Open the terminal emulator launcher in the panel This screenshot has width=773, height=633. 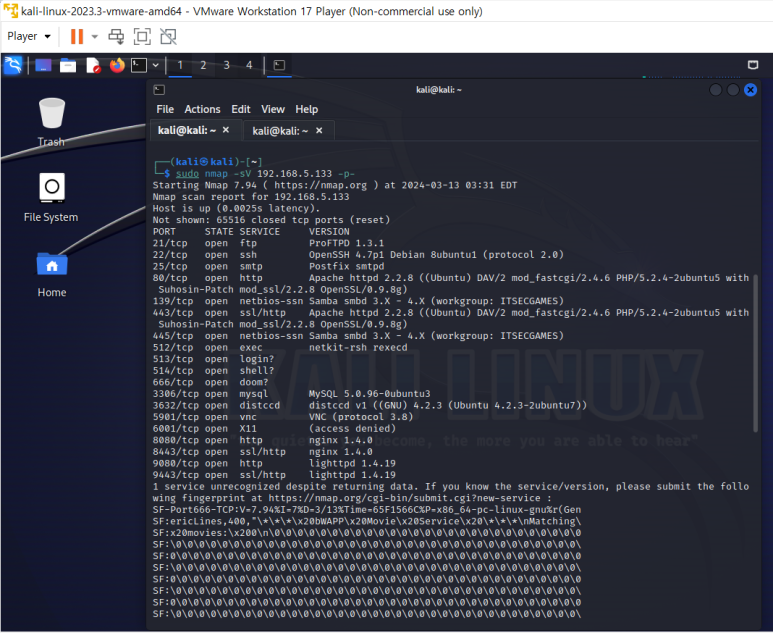point(139,65)
